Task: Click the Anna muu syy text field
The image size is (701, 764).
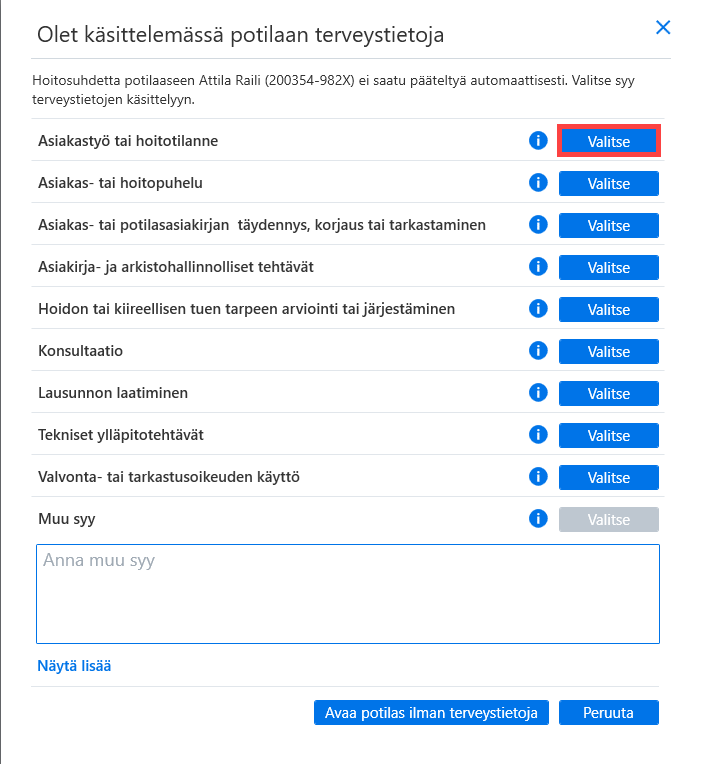Action: (x=348, y=594)
